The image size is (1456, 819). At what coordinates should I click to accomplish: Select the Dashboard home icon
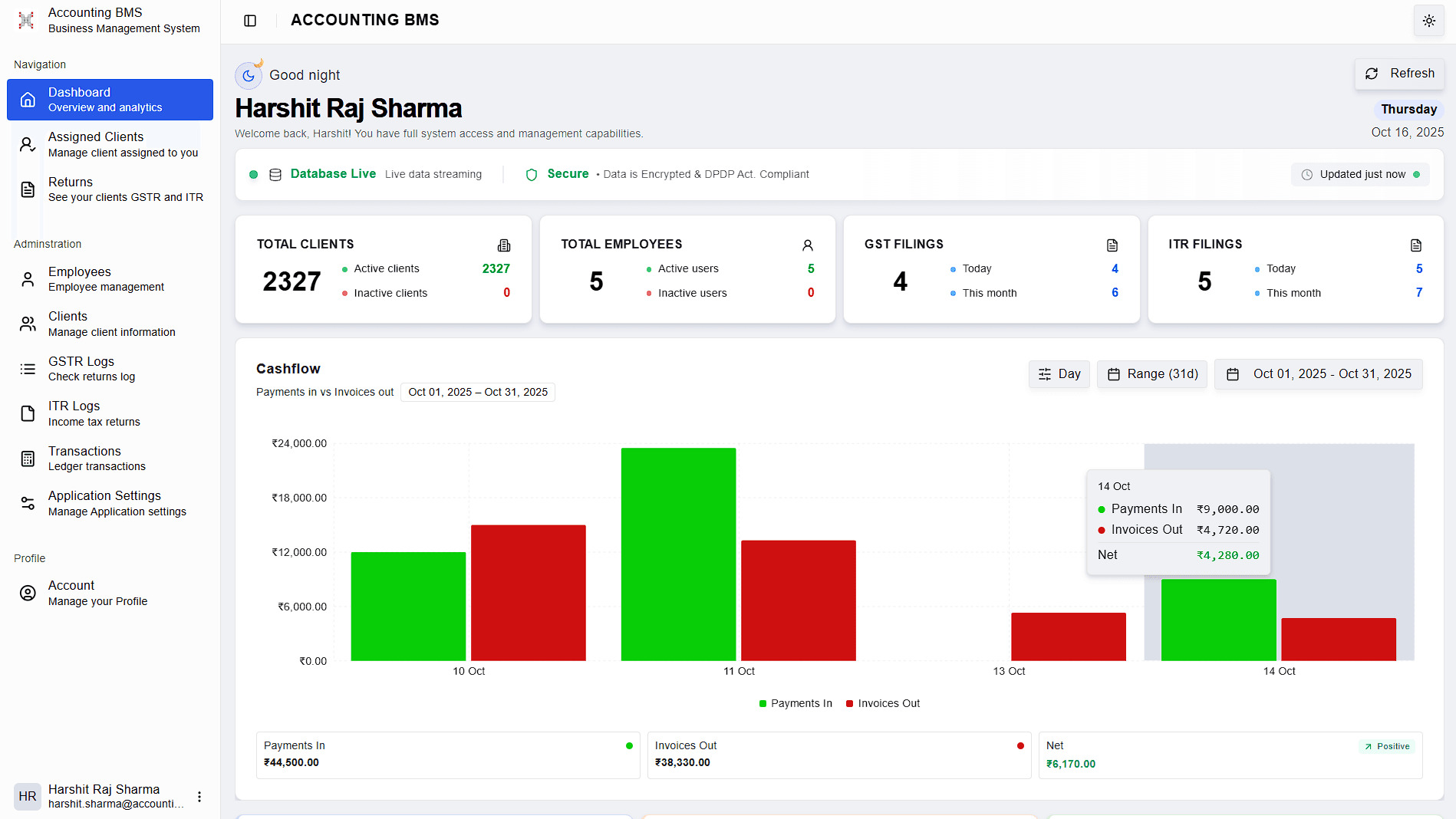(x=28, y=100)
